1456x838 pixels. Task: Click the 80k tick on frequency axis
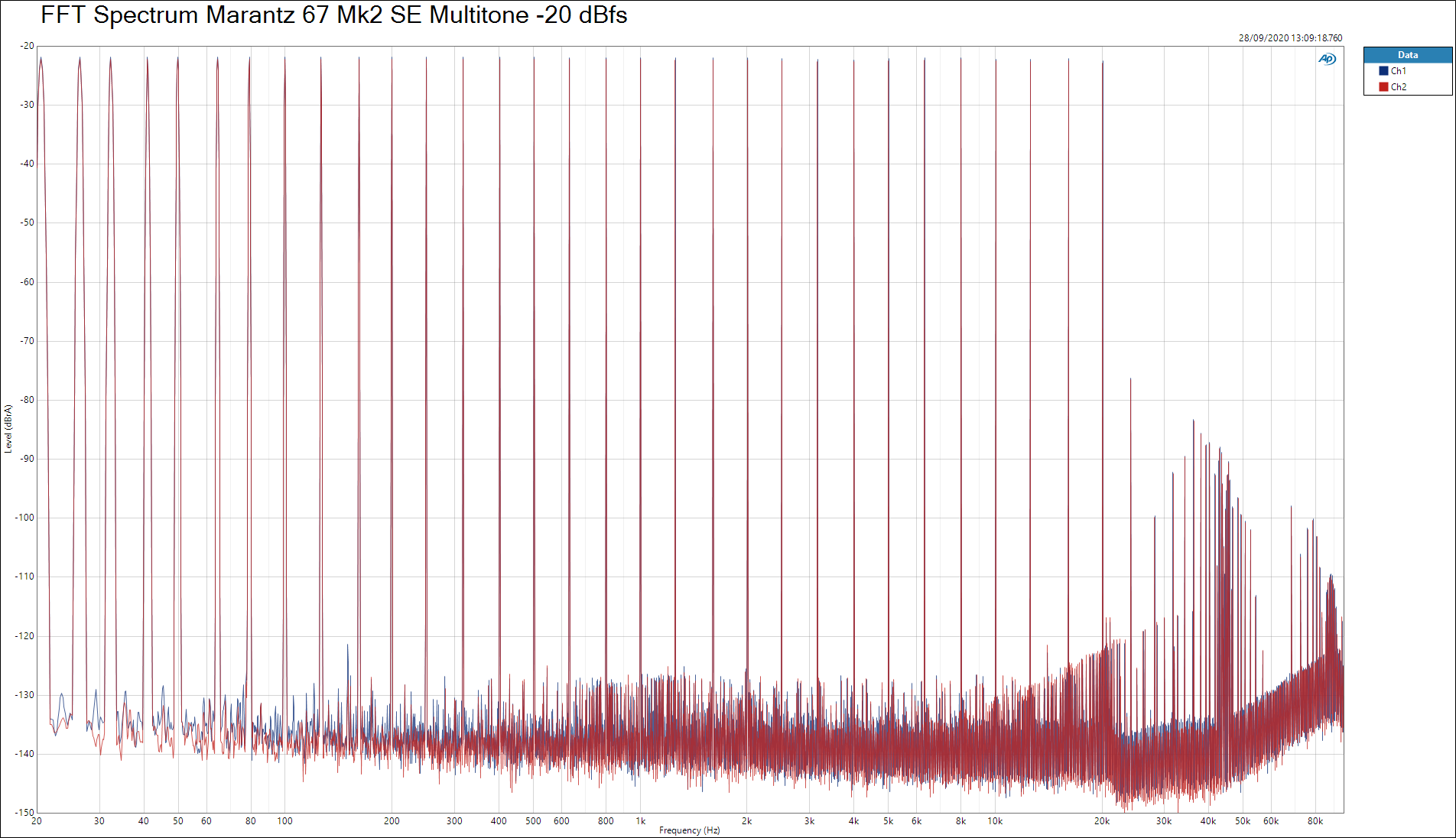click(x=1315, y=821)
